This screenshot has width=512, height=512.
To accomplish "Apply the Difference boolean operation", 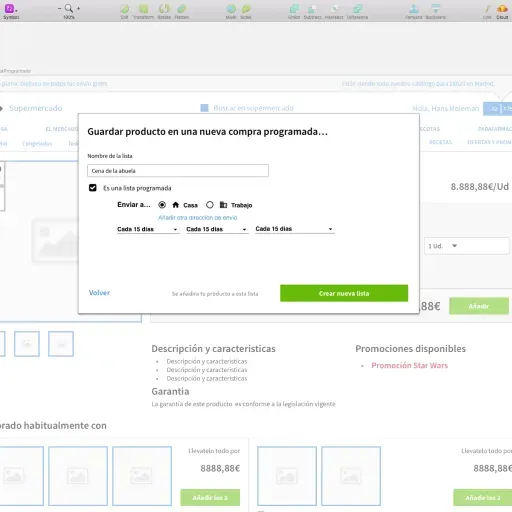I will (358, 9).
